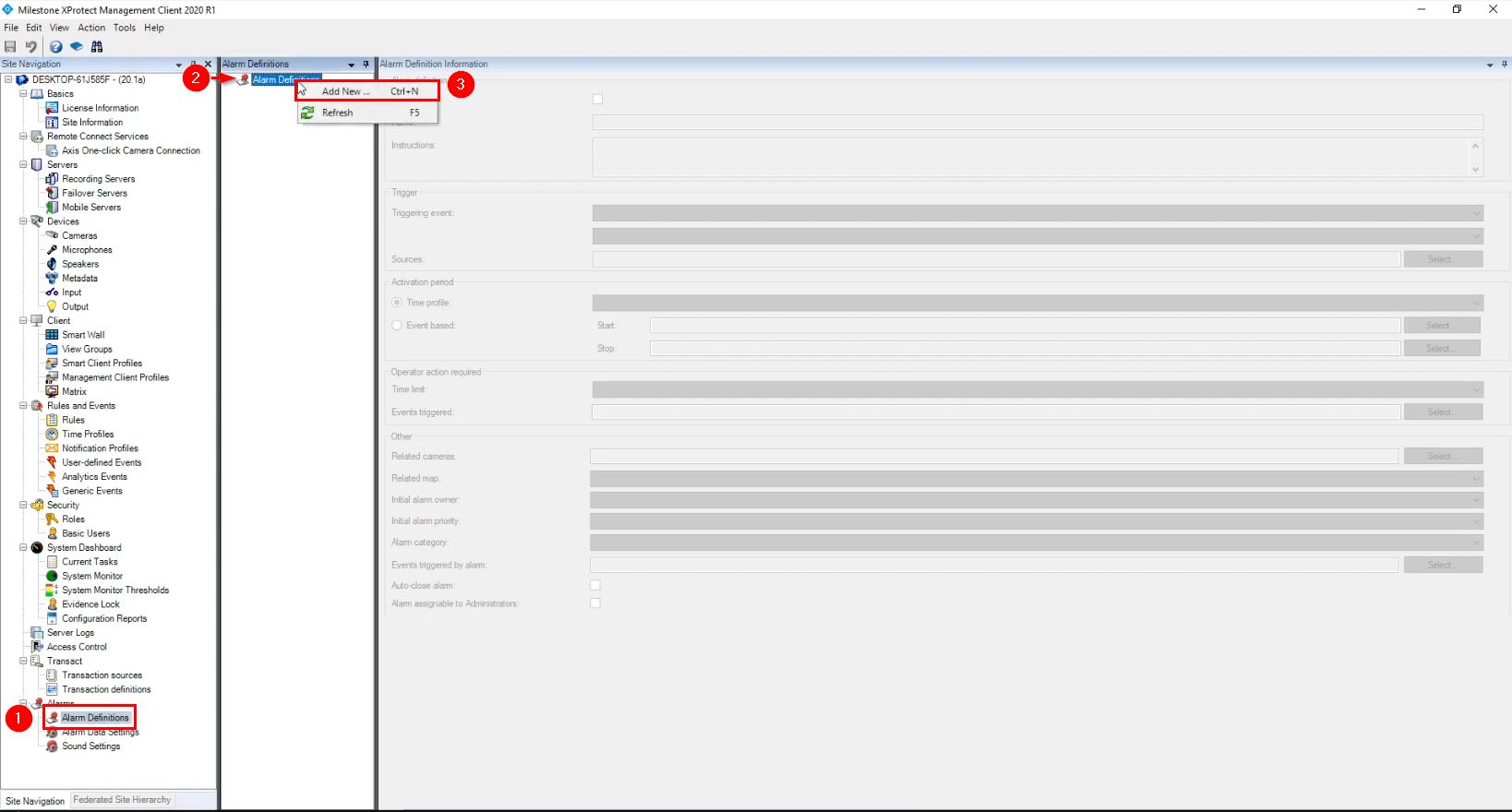The width and height of the screenshot is (1512, 812).
Task: Click Select button for Stop event
Action: tap(1442, 349)
